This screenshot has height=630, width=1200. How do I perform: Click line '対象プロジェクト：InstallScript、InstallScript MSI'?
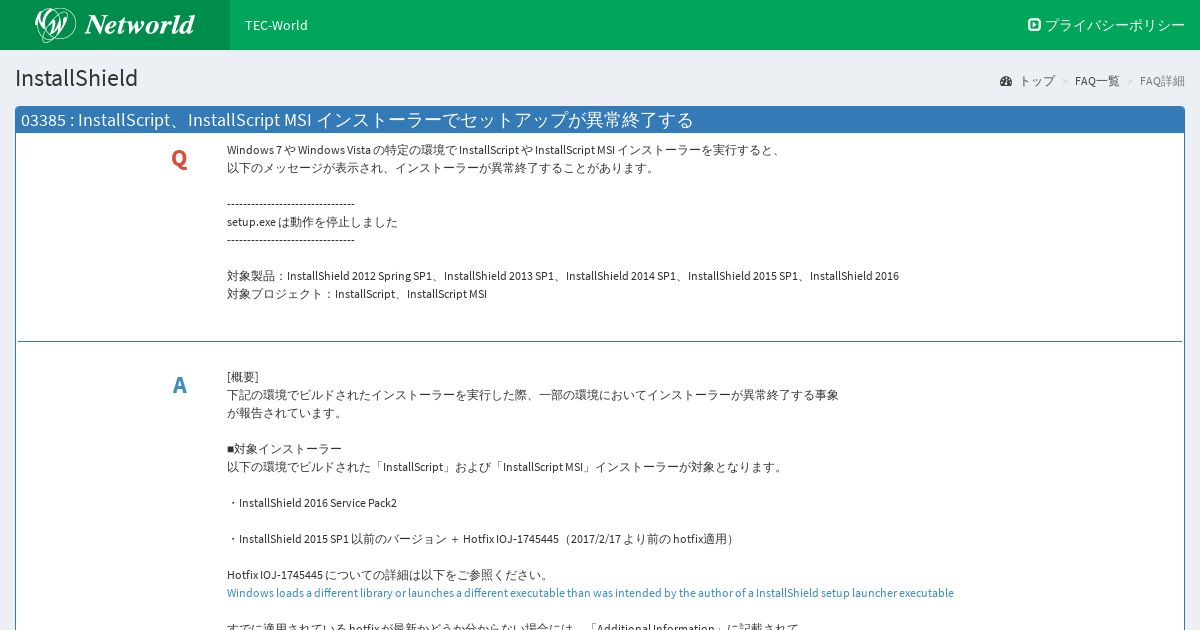(x=357, y=294)
